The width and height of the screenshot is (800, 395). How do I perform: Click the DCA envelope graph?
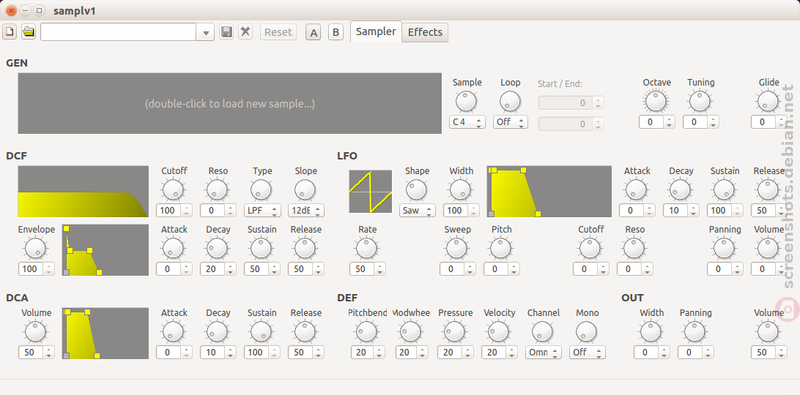click(x=105, y=333)
